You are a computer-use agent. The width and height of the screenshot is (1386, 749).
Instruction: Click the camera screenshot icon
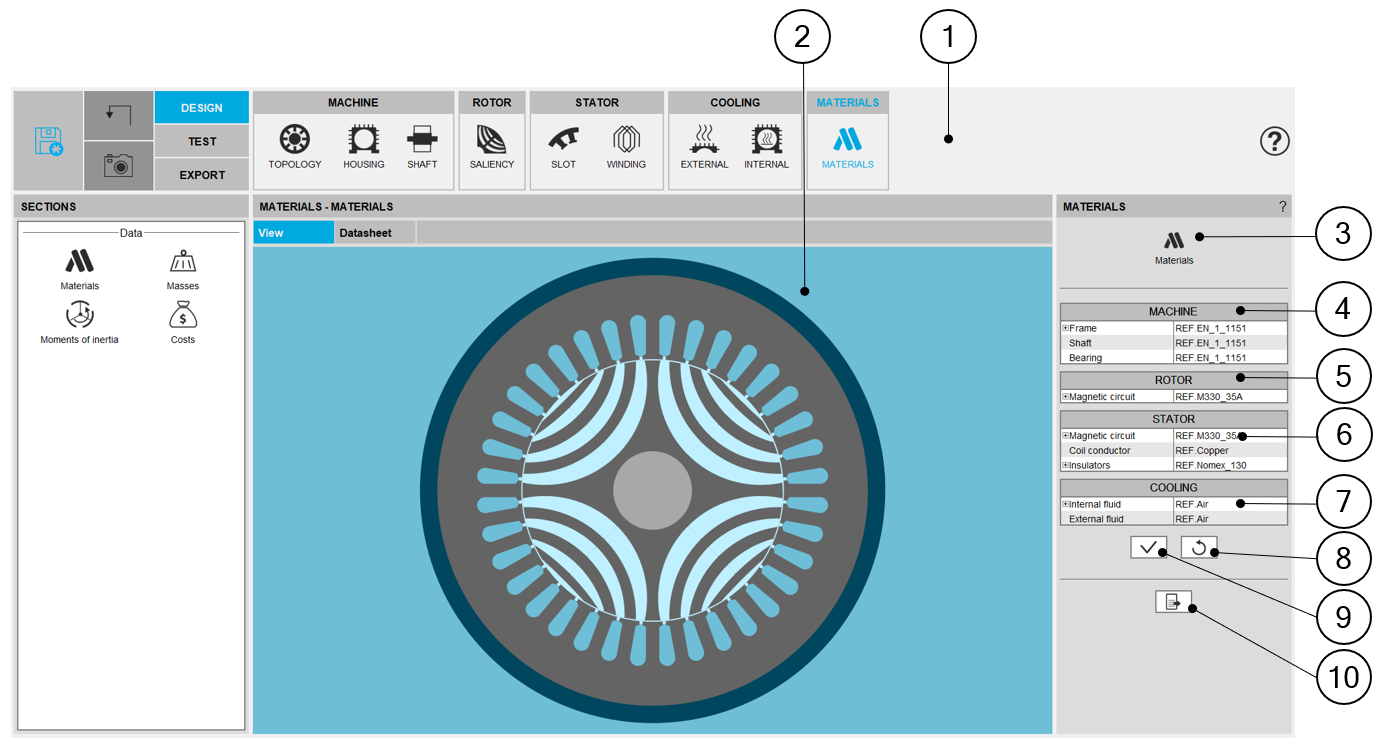coord(118,166)
